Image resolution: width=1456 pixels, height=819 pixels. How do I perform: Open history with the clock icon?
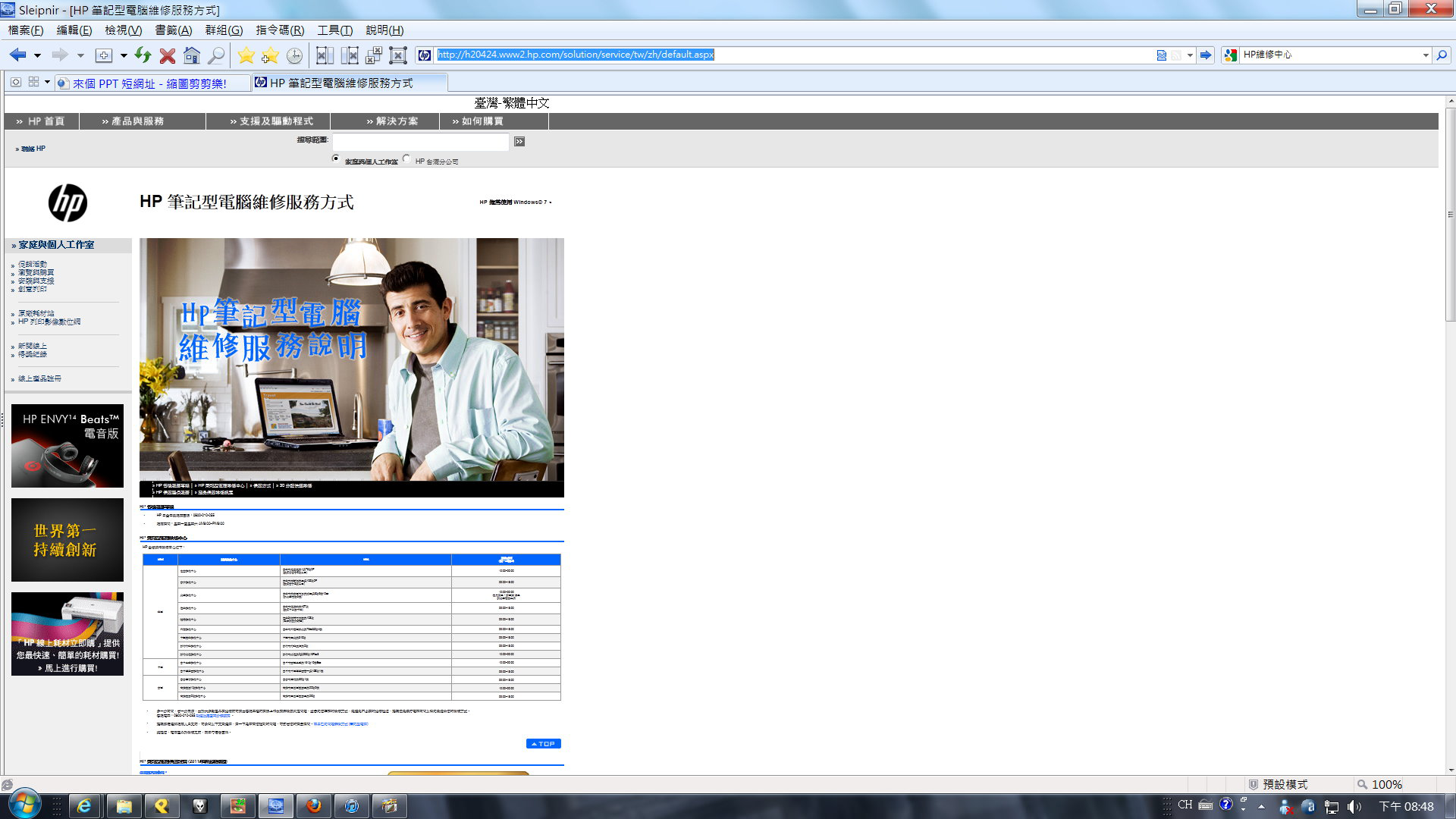294,55
